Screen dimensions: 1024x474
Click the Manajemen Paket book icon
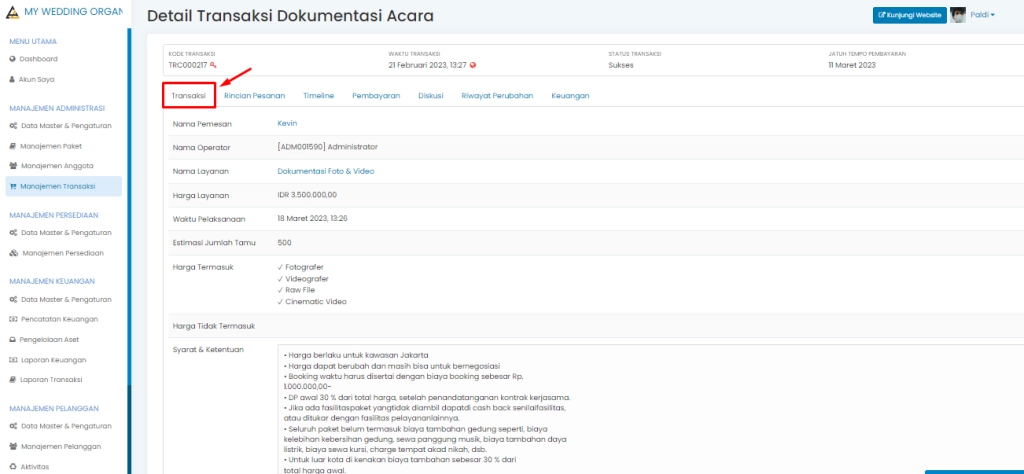(x=12, y=146)
